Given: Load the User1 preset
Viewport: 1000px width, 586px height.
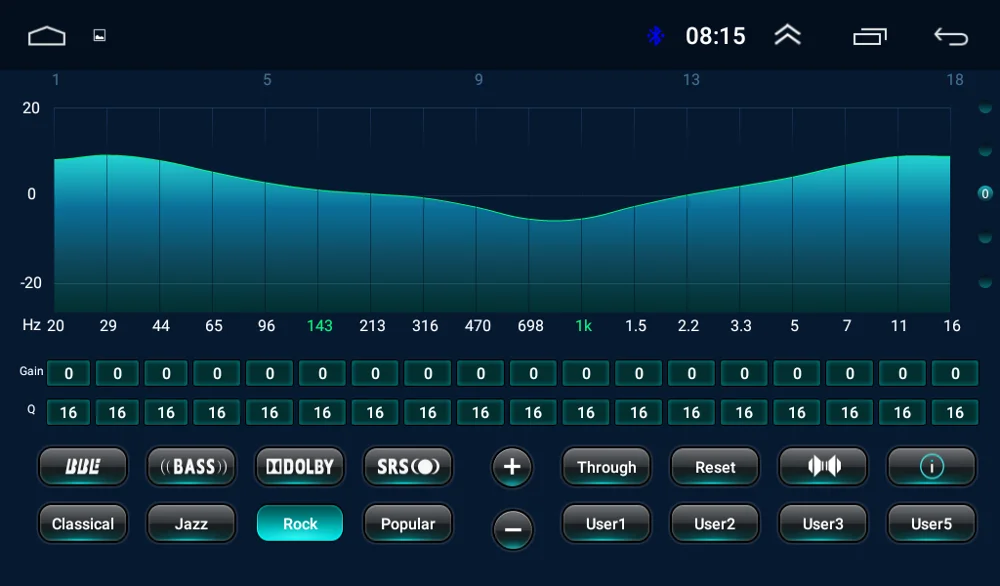Looking at the screenshot, I should coord(607,524).
